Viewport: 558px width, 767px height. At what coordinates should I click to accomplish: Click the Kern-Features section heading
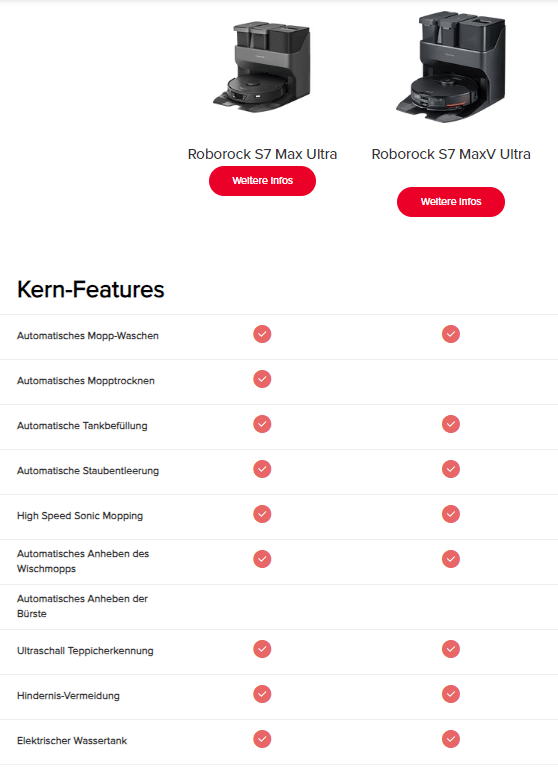pyautogui.click(x=90, y=289)
